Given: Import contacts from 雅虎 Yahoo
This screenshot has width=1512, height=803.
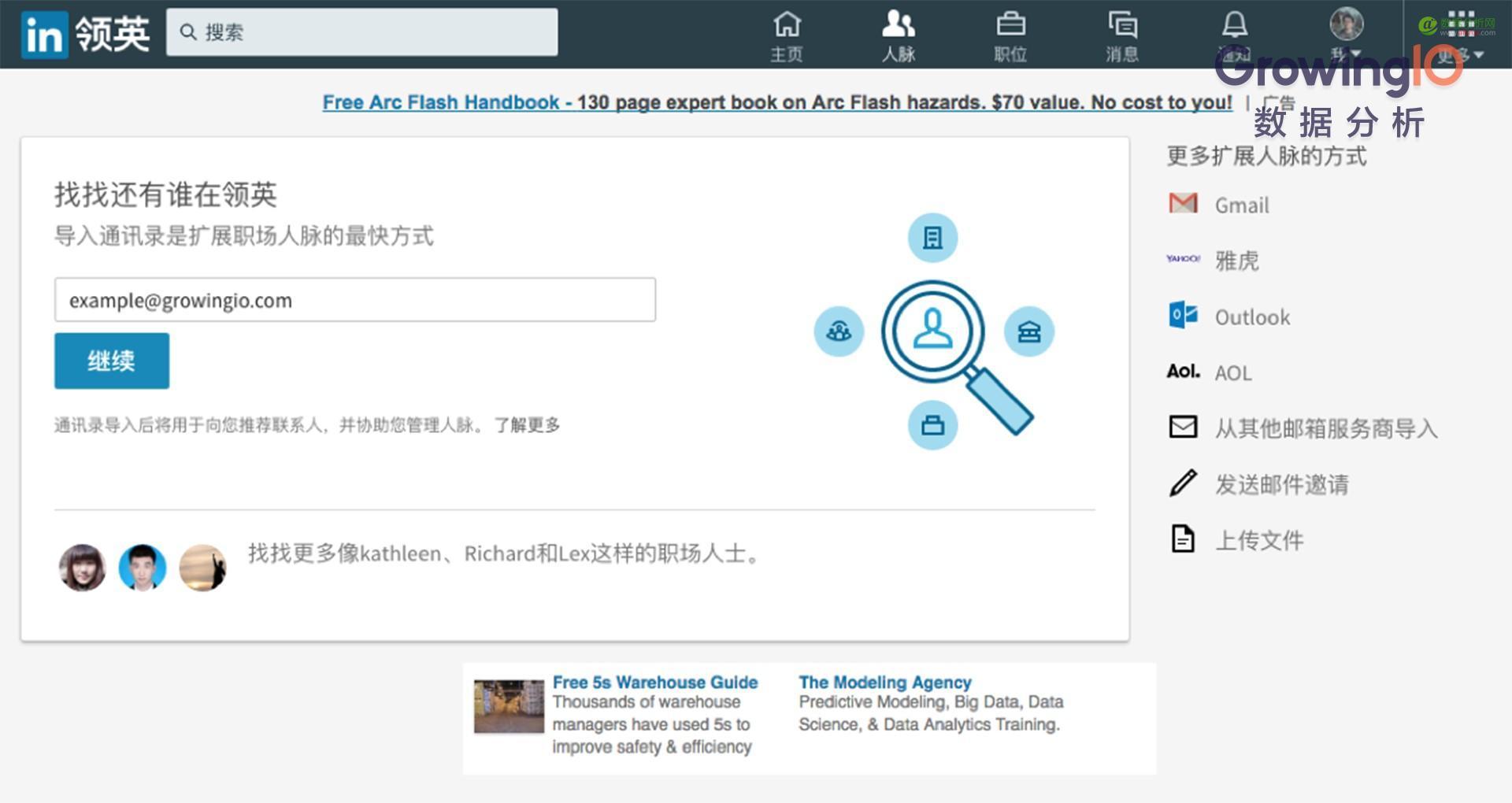Looking at the screenshot, I should [1182, 260].
